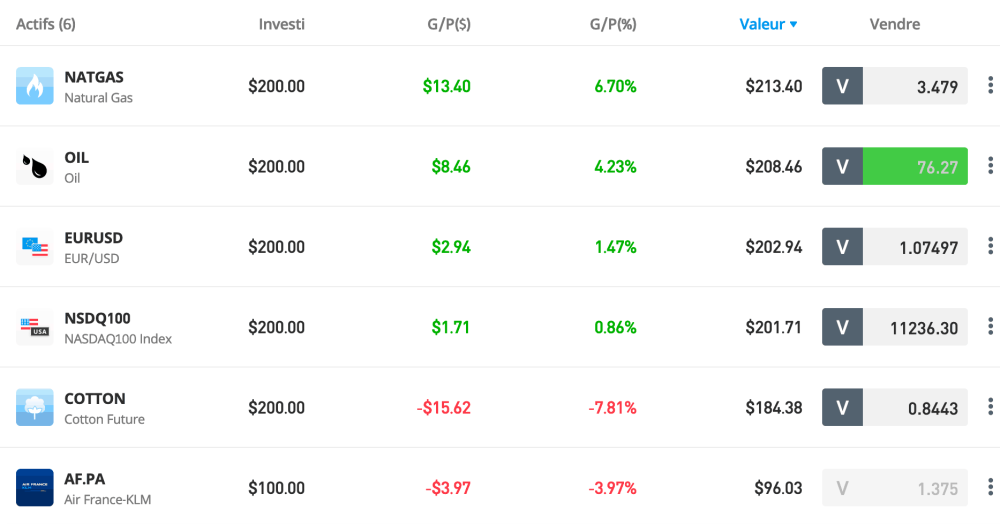1000x524 pixels.
Task: Open the three-dot menu for EURUSD
Action: click(990, 246)
